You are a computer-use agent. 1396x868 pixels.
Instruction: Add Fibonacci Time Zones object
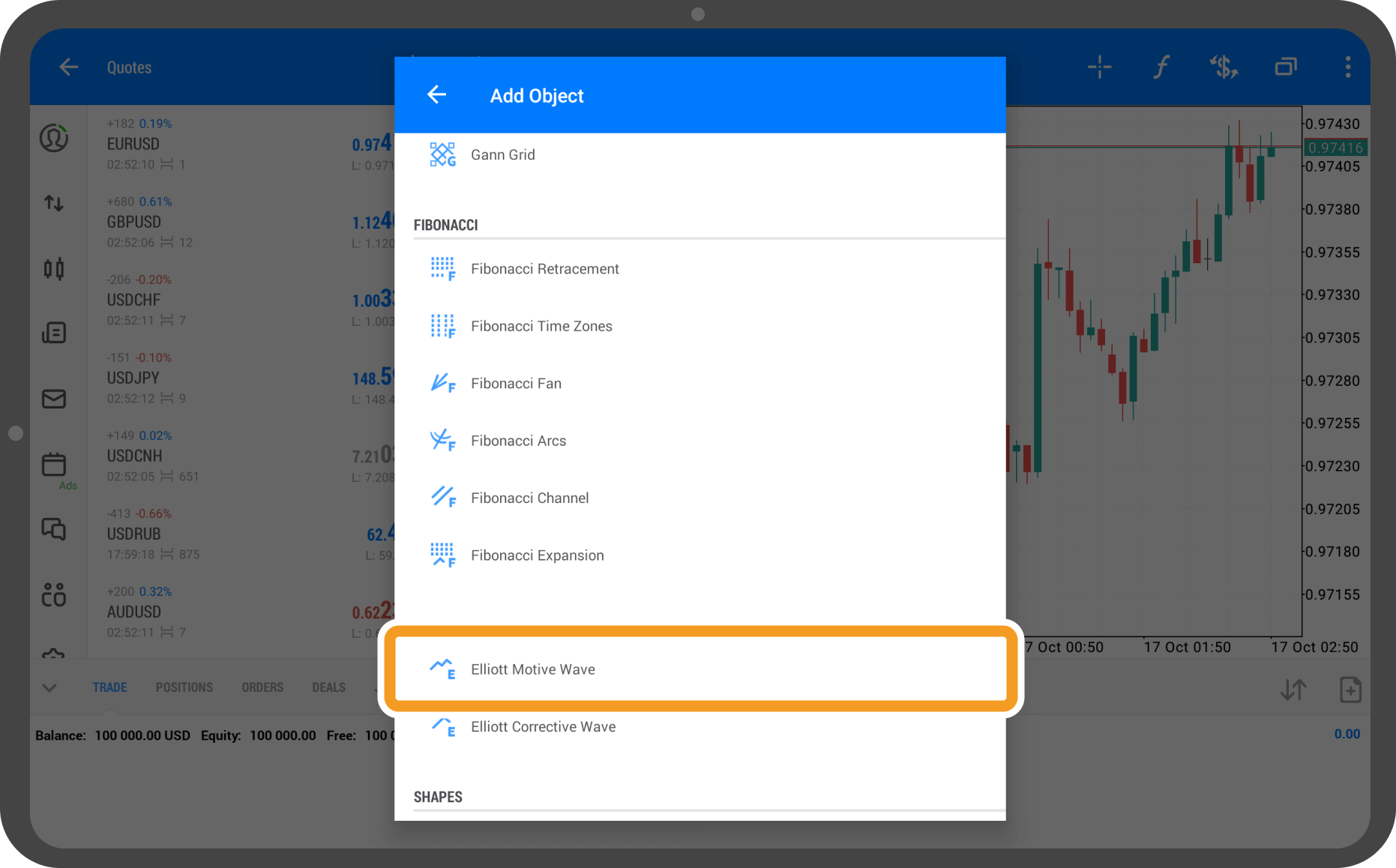[541, 326]
